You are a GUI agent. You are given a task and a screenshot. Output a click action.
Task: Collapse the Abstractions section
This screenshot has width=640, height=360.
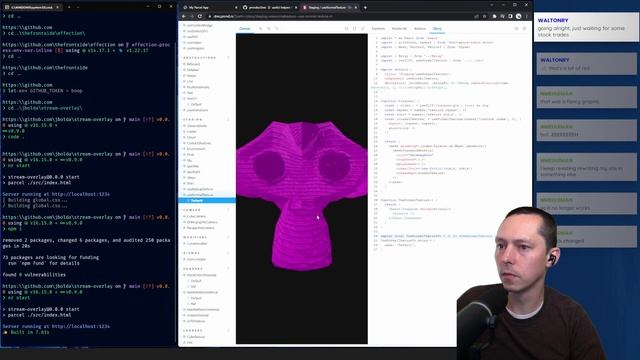tap(200, 58)
